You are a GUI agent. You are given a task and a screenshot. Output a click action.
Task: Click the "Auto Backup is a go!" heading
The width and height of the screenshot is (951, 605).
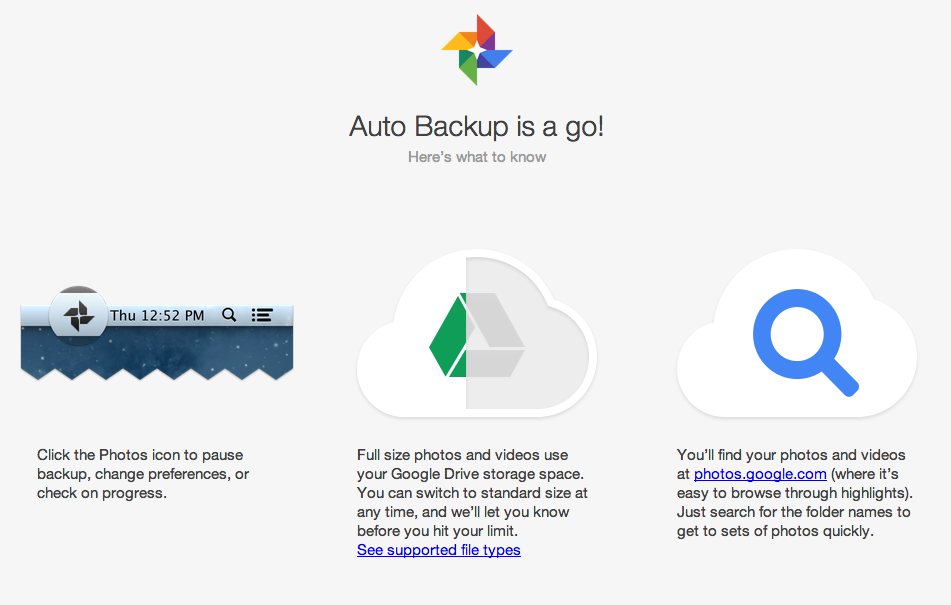point(476,127)
